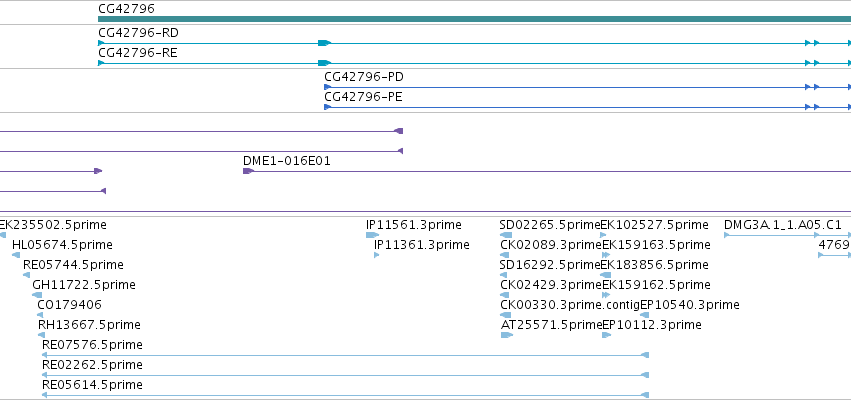Image resolution: width=851 pixels, height=400 pixels.
Task: Open the CK00330.3prime.contig label
Action: tap(570, 304)
